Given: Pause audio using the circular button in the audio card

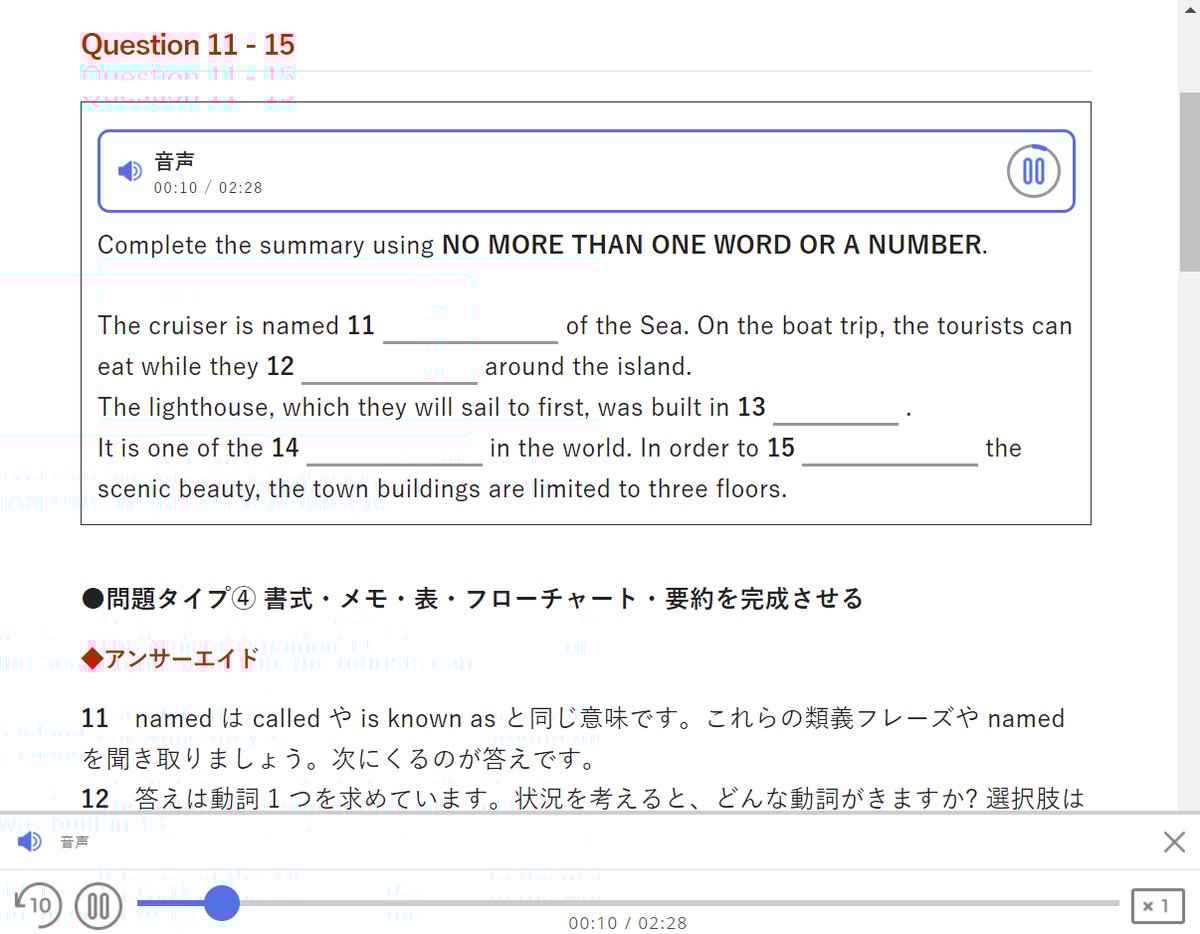Looking at the screenshot, I should pos(1033,171).
